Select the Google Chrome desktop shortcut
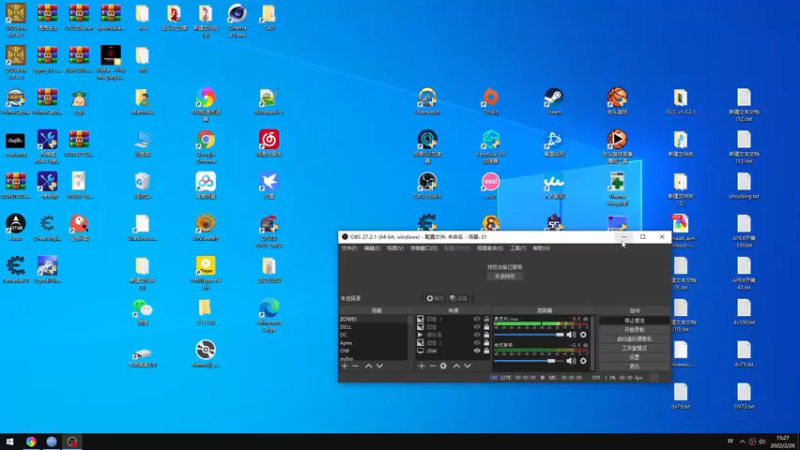Viewport: 800px width, 450px height. click(x=206, y=147)
